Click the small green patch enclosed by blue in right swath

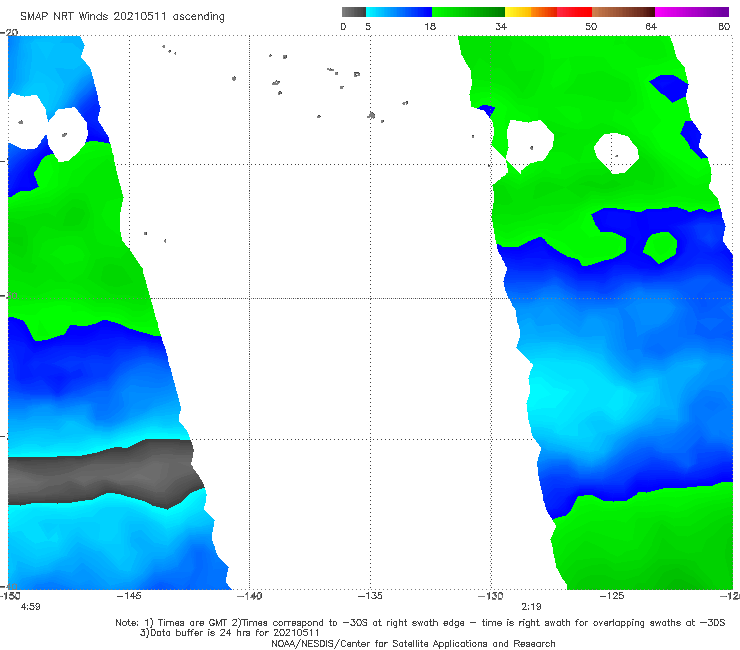[x=660, y=247]
